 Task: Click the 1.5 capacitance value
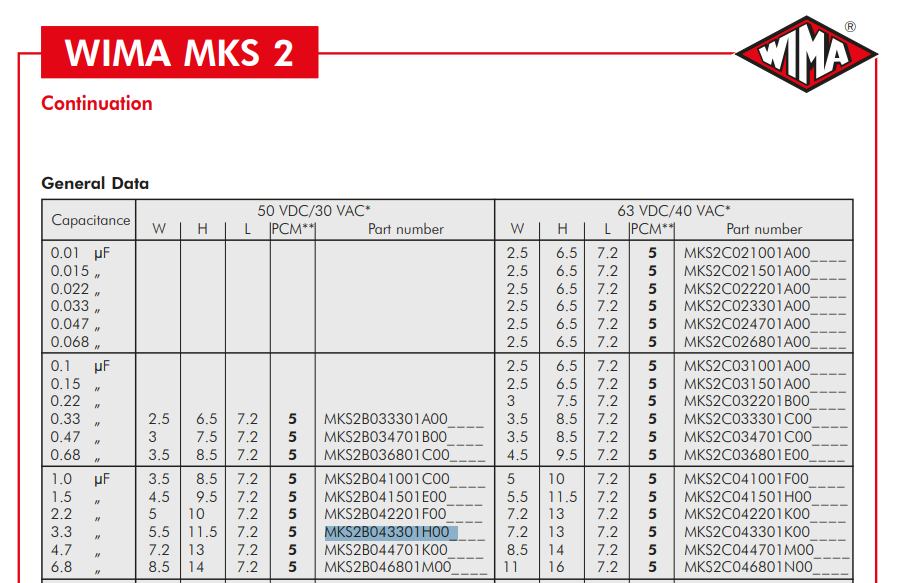[x=61, y=496]
